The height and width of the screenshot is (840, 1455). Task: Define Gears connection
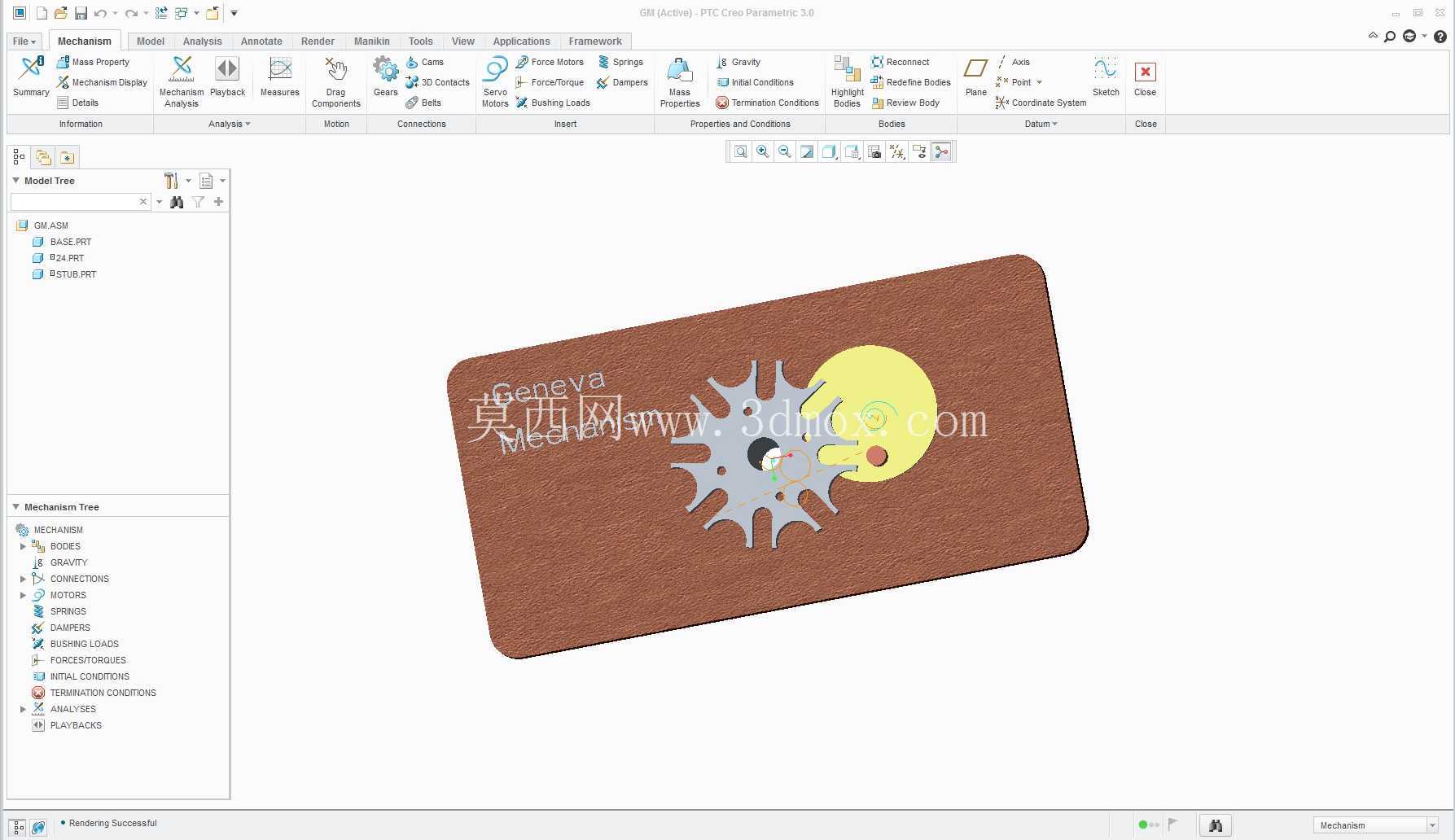[x=385, y=77]
